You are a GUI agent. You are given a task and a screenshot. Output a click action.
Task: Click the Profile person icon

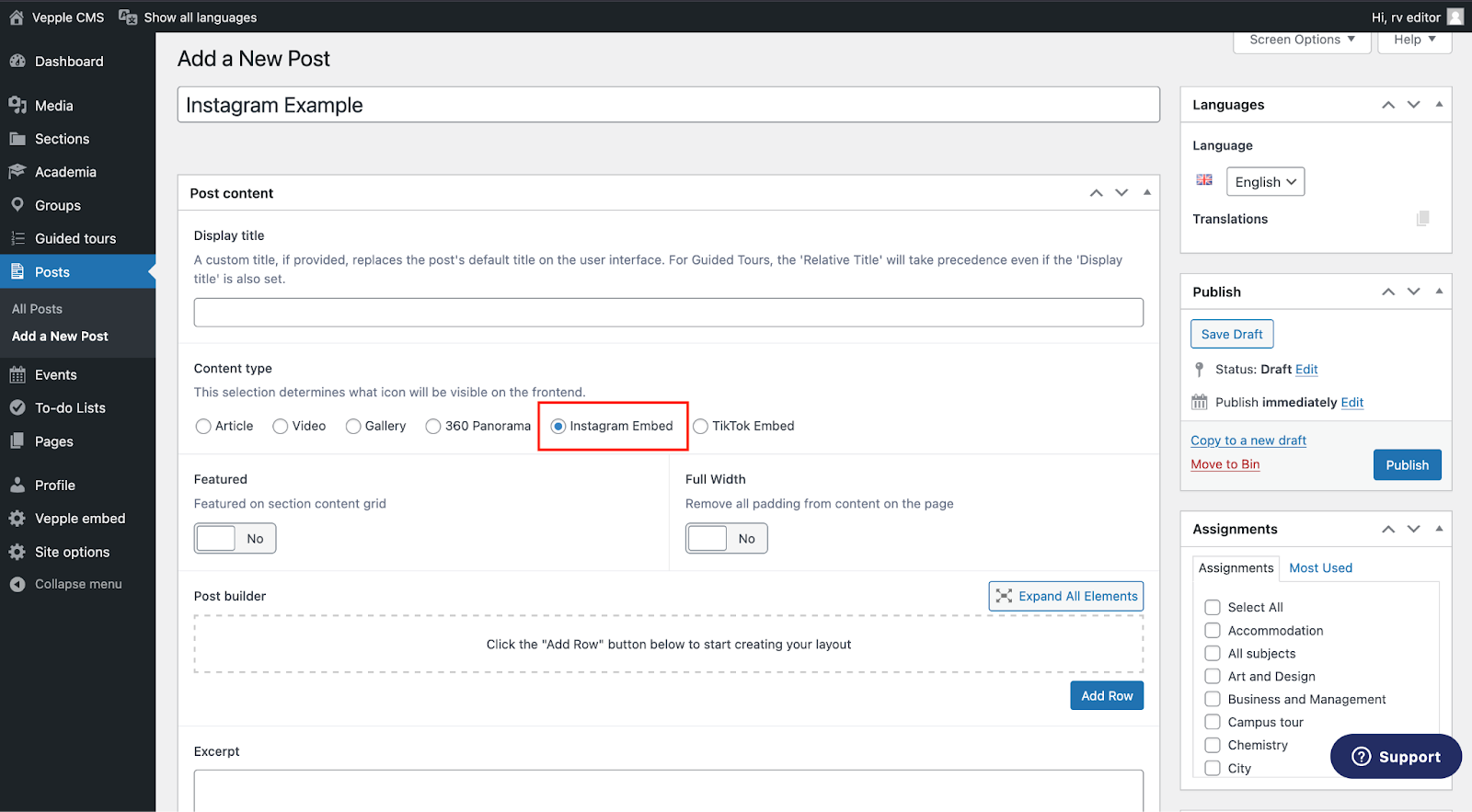click(x=17, y=485)
